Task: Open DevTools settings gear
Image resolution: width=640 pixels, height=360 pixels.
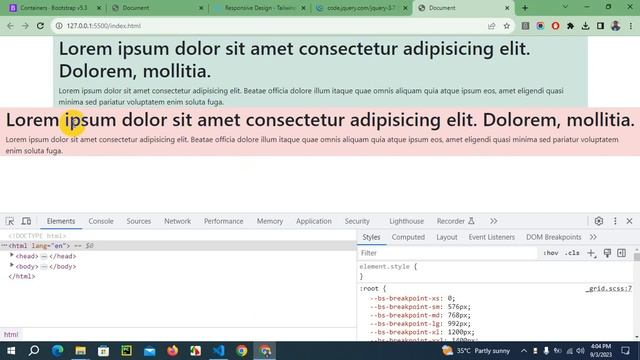Action: (599, 221)
